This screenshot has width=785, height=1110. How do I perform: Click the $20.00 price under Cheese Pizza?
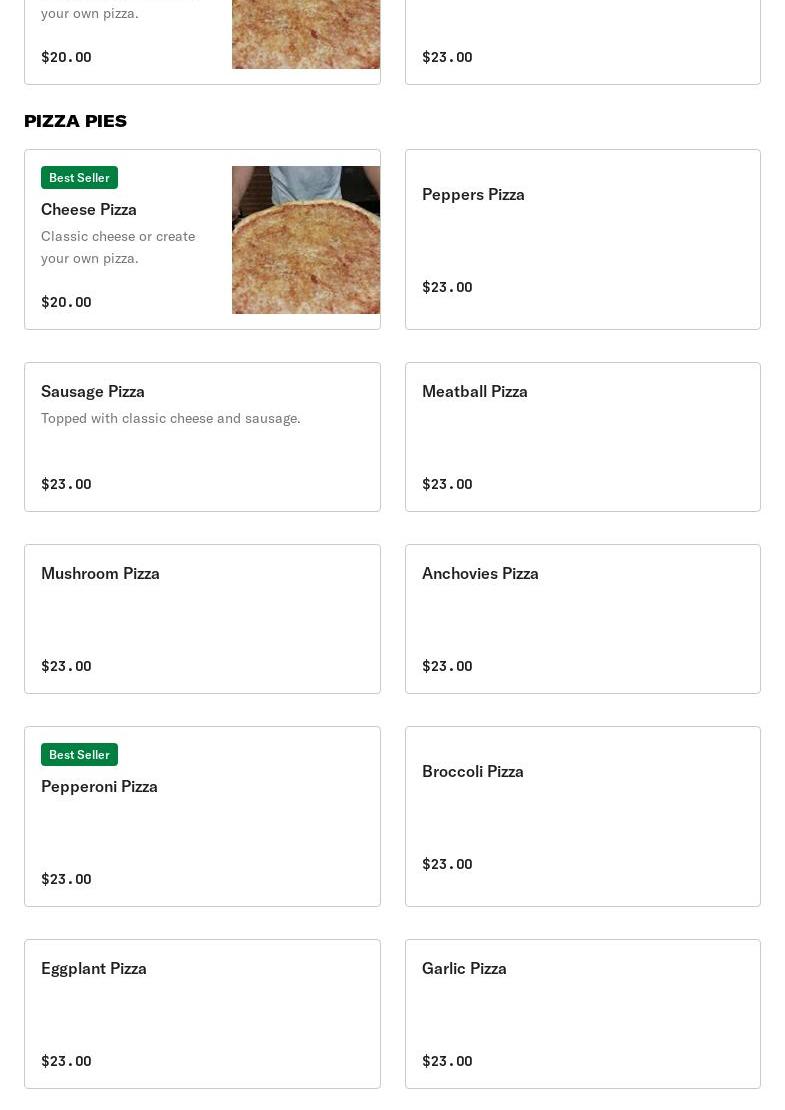[66, 302]
